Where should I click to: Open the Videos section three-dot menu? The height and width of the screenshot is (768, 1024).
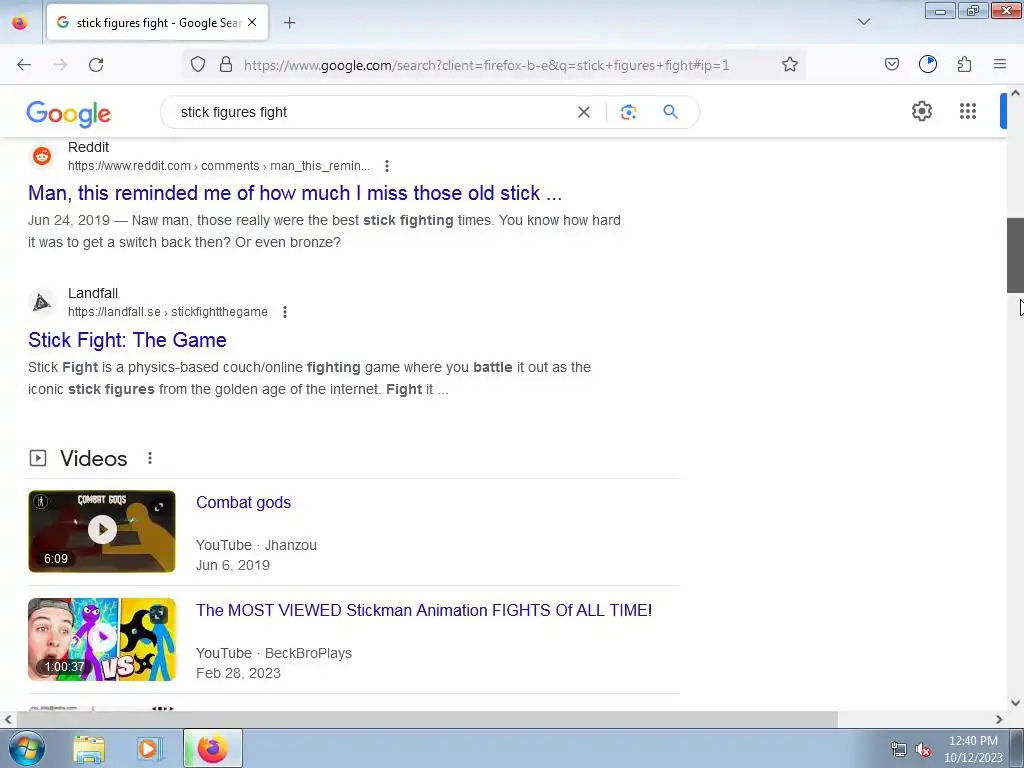click(x=150, y=458)
